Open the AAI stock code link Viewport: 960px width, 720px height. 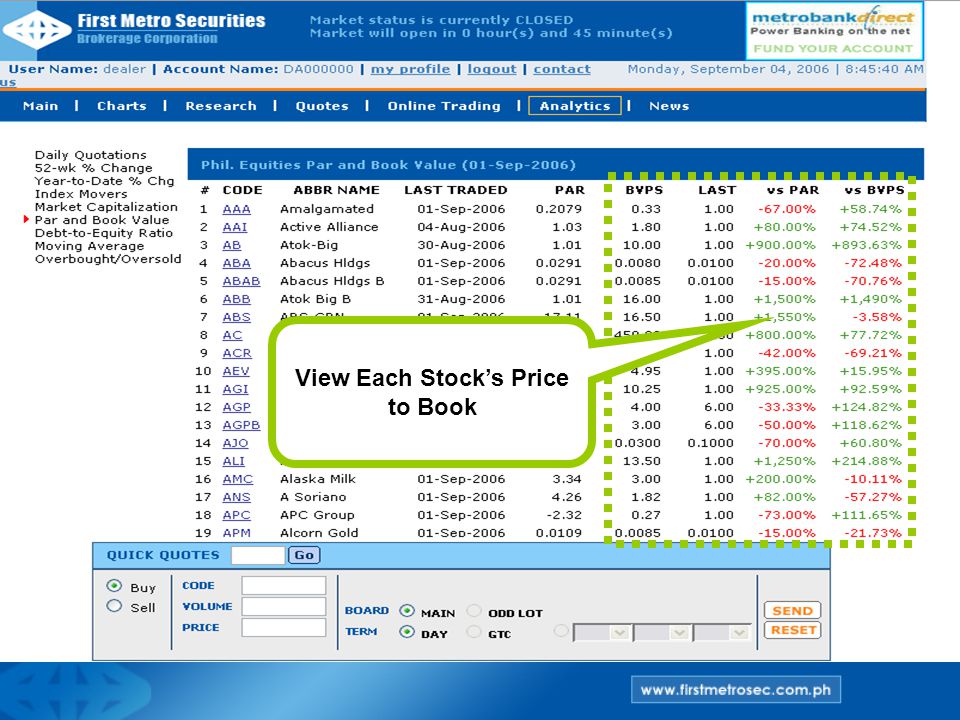coord(234,227)
